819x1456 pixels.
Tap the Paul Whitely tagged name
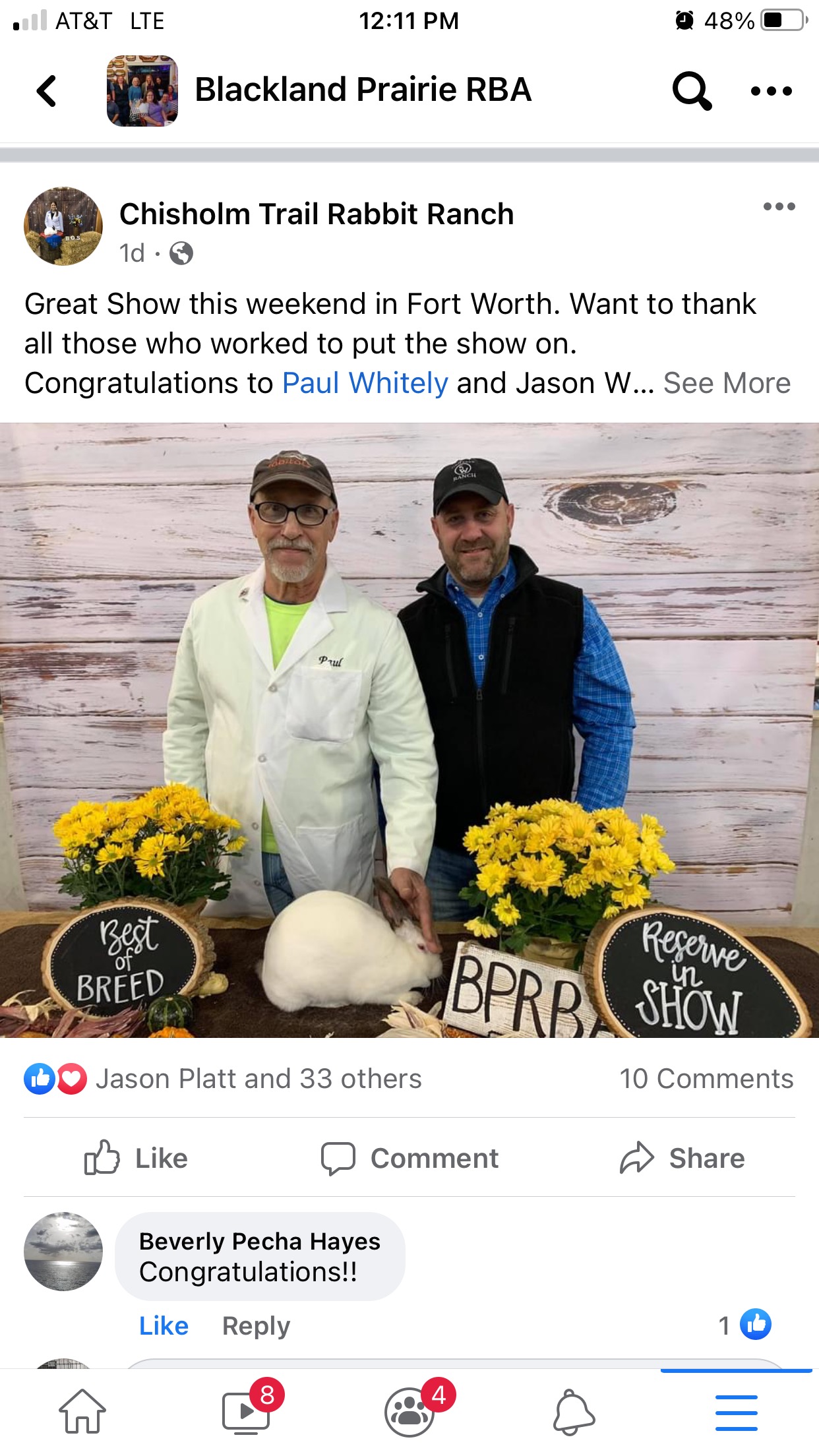pos(365,382)
